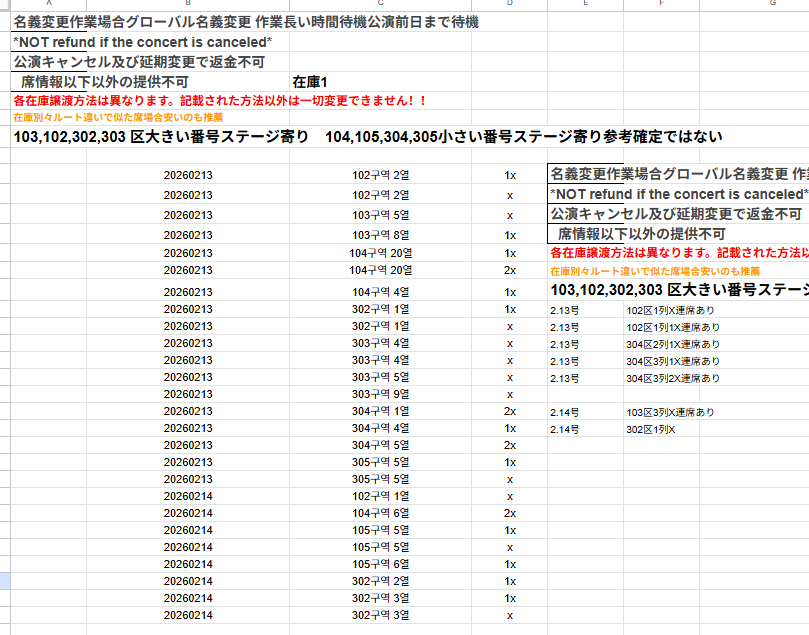Select 2.13号 beside 304区2列1X連席あり
The height and width of the screenshot is (635, 809).
point(564,345)
